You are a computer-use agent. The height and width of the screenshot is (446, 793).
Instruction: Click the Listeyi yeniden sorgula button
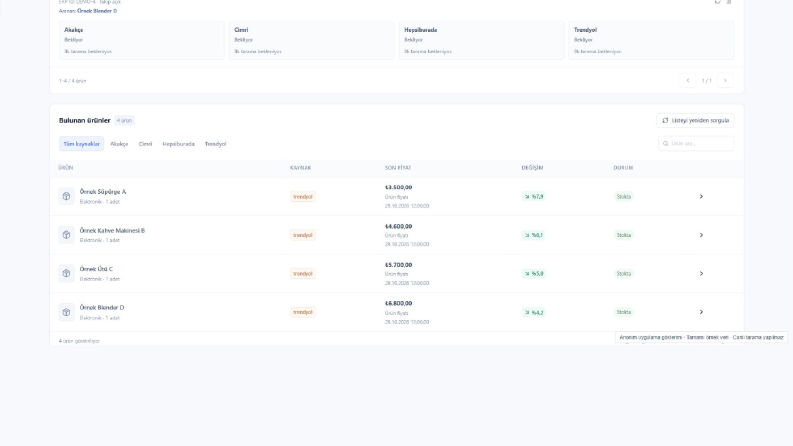(695, 120)
